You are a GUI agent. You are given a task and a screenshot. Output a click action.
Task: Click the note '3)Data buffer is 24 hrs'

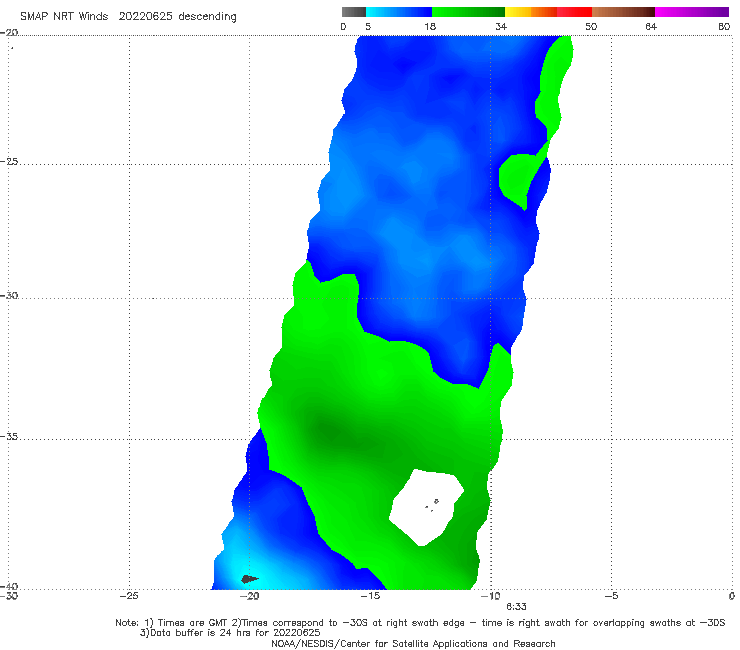pyautogui.click(x=230, y=633)
